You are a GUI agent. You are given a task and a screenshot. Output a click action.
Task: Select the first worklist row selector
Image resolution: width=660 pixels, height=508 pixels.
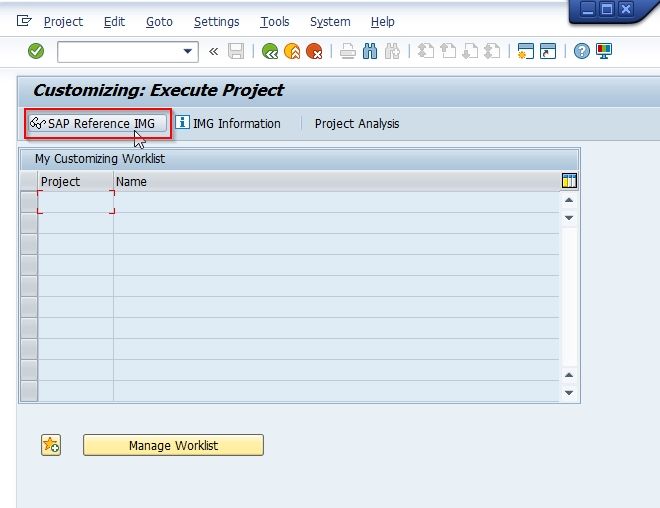click(29, 202)
